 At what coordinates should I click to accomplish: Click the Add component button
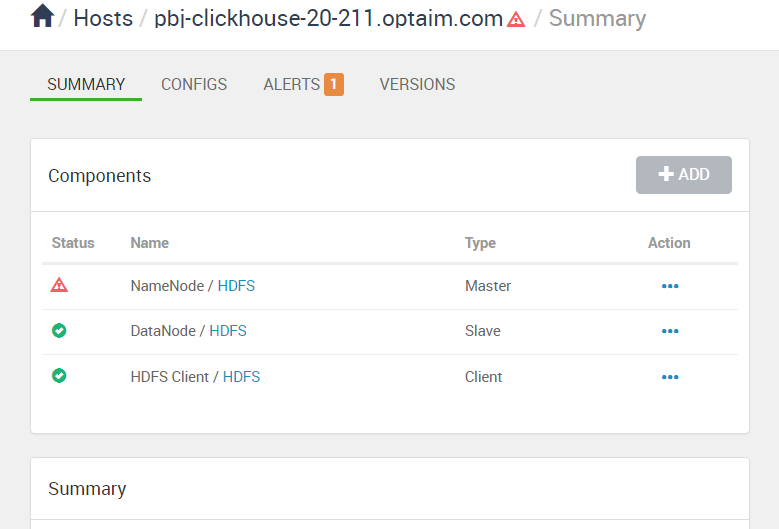[x=684, y=175]
